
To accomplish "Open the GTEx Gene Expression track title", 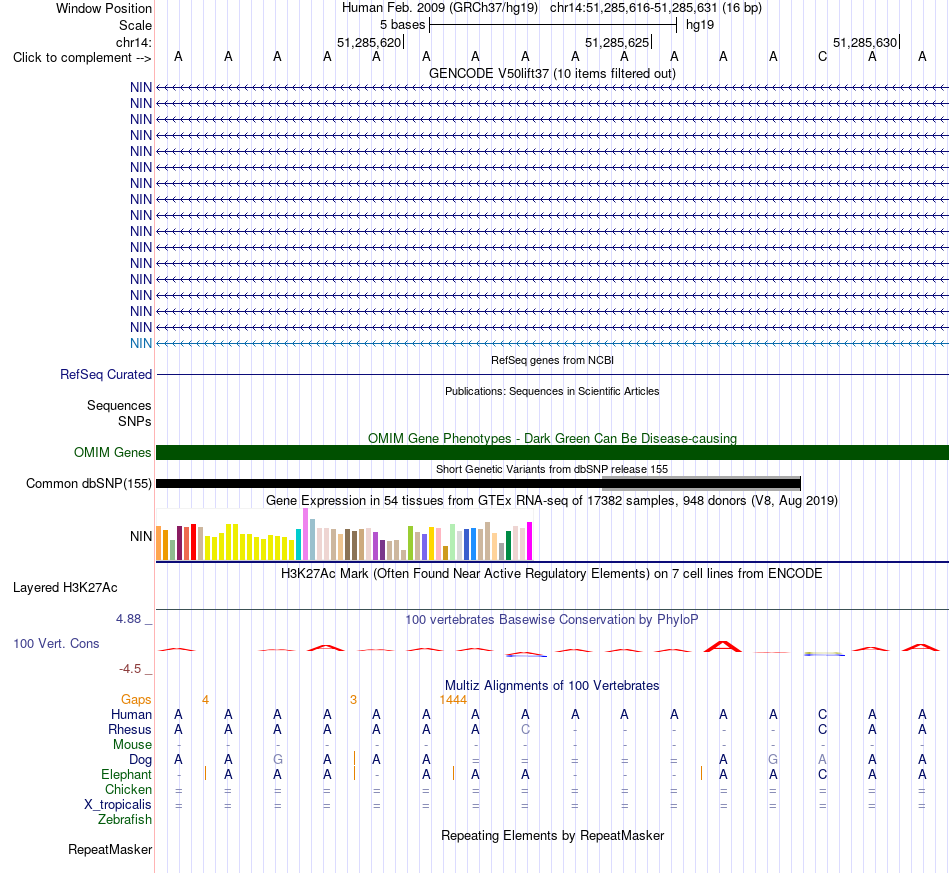I will pyautogui.click(x=552, y=500).
